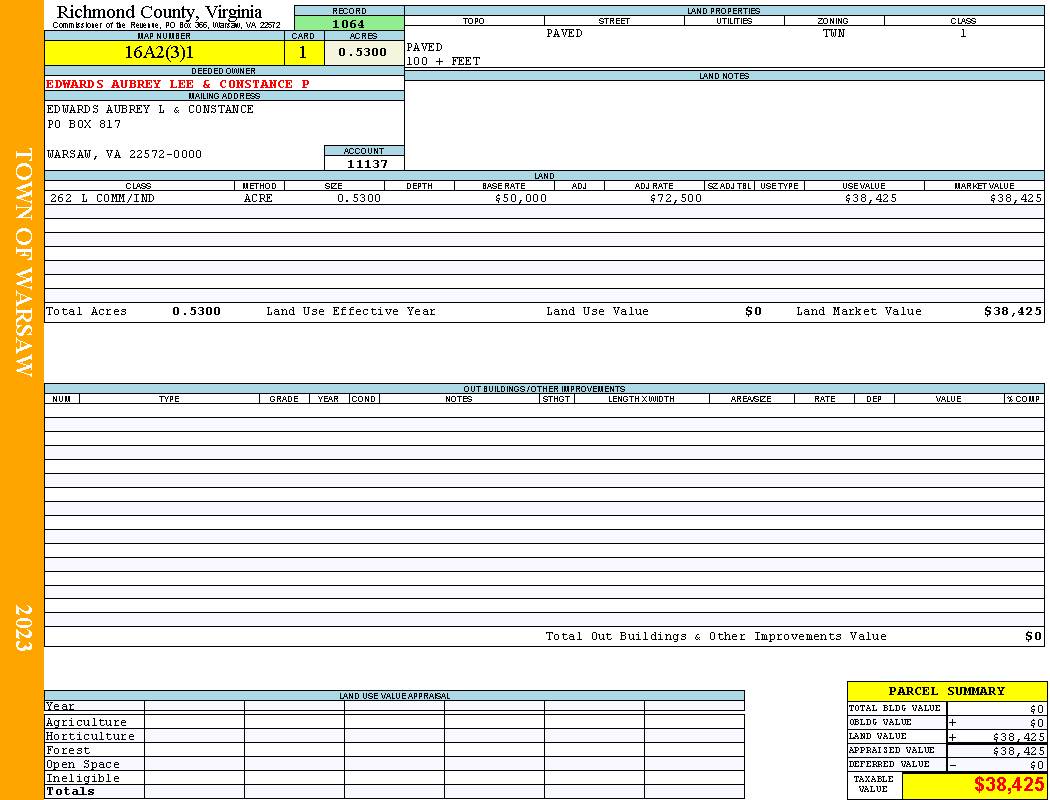Select the card number 1 cell
The image size is (1050, 800).
pos(303,53)
